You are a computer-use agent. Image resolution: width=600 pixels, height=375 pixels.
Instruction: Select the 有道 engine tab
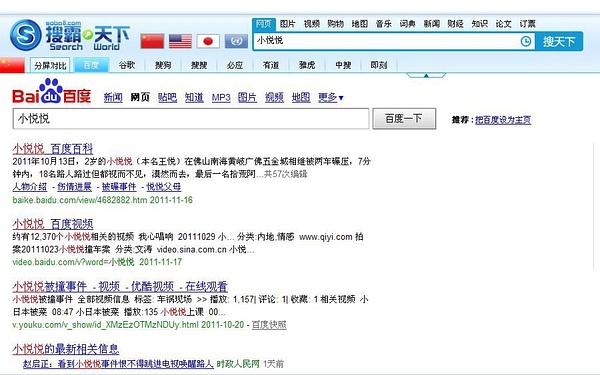tap(271, 65)
